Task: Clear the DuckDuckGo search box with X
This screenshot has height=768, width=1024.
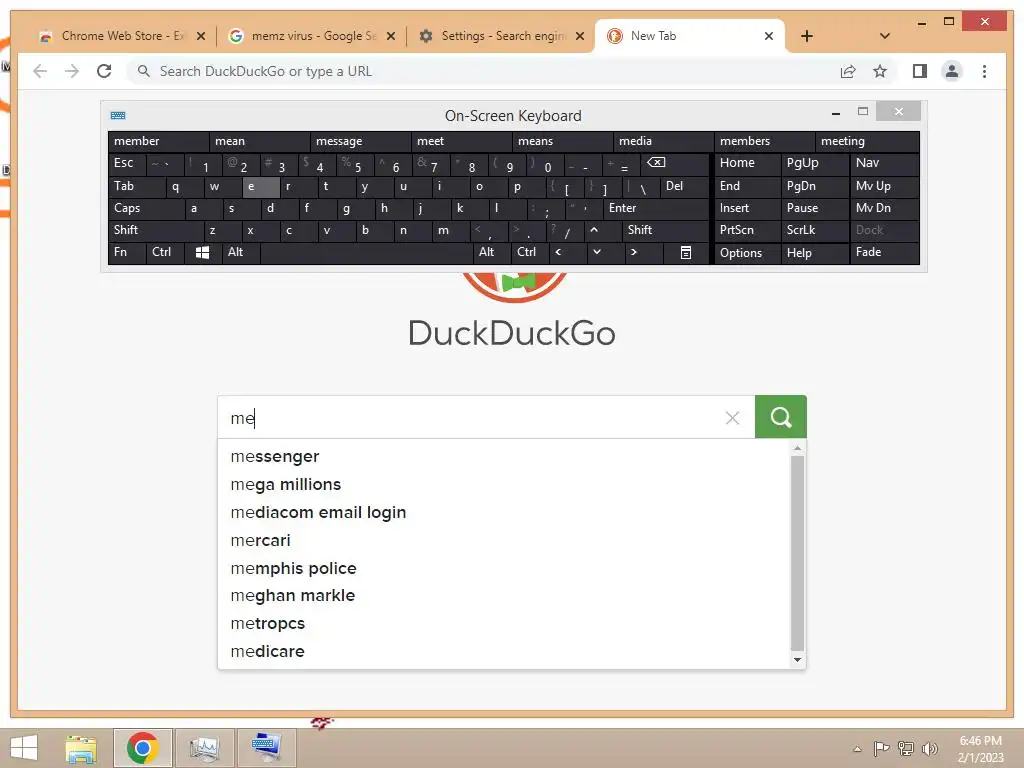Action: coord(732,418)
